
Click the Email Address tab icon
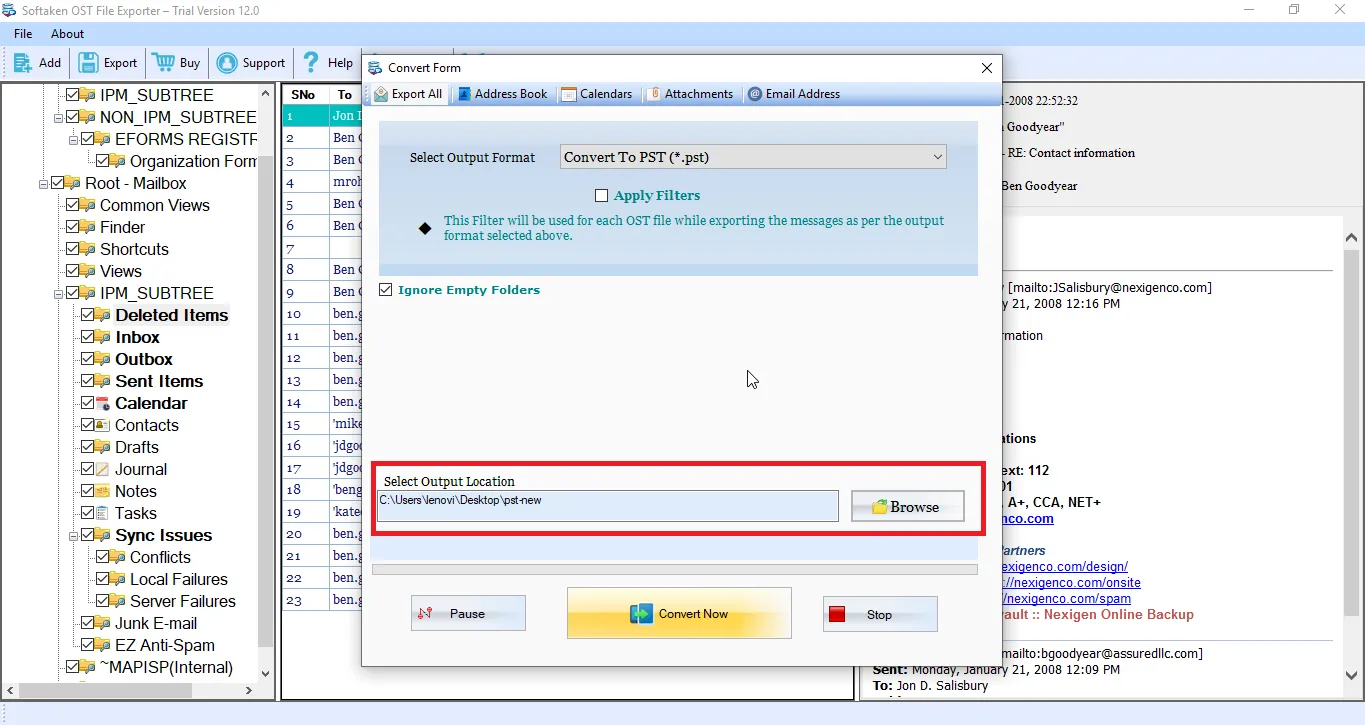[755, 94]
